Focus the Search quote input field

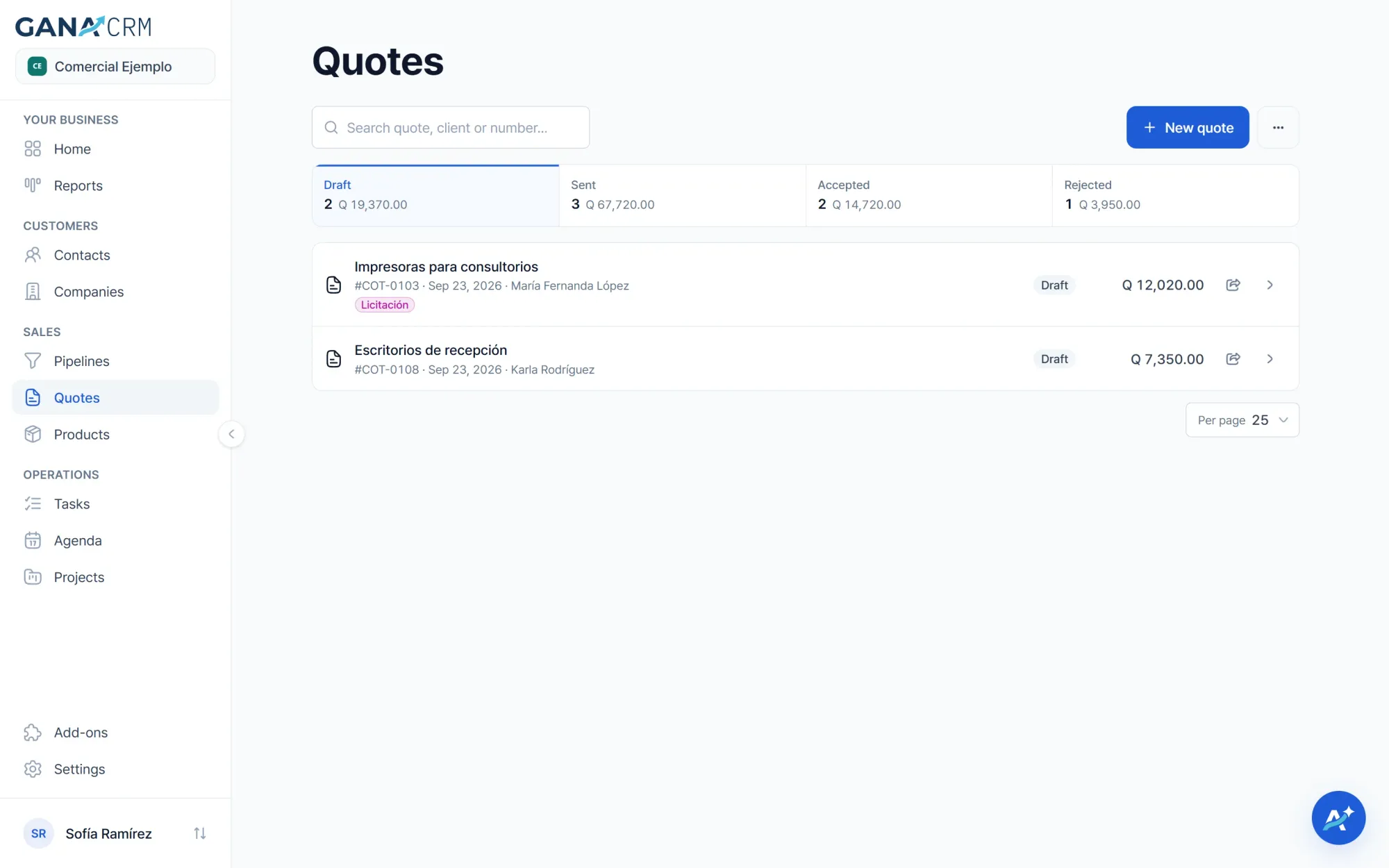pos(451,128)
